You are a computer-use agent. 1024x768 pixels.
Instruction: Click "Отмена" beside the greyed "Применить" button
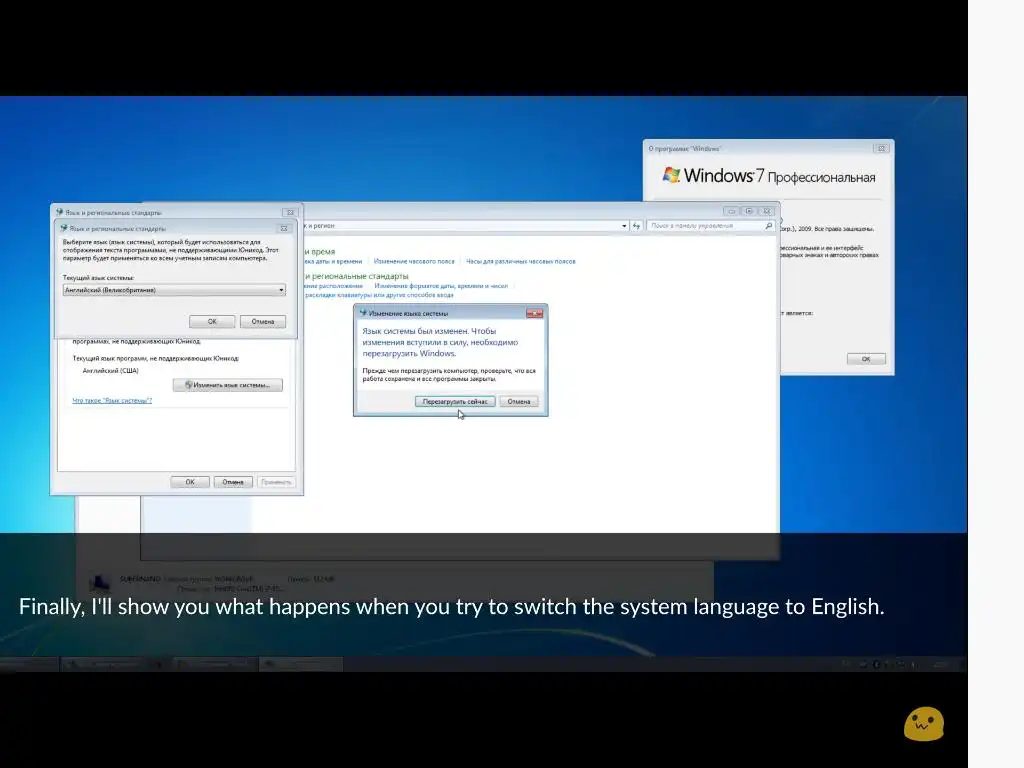coord(232,482)
